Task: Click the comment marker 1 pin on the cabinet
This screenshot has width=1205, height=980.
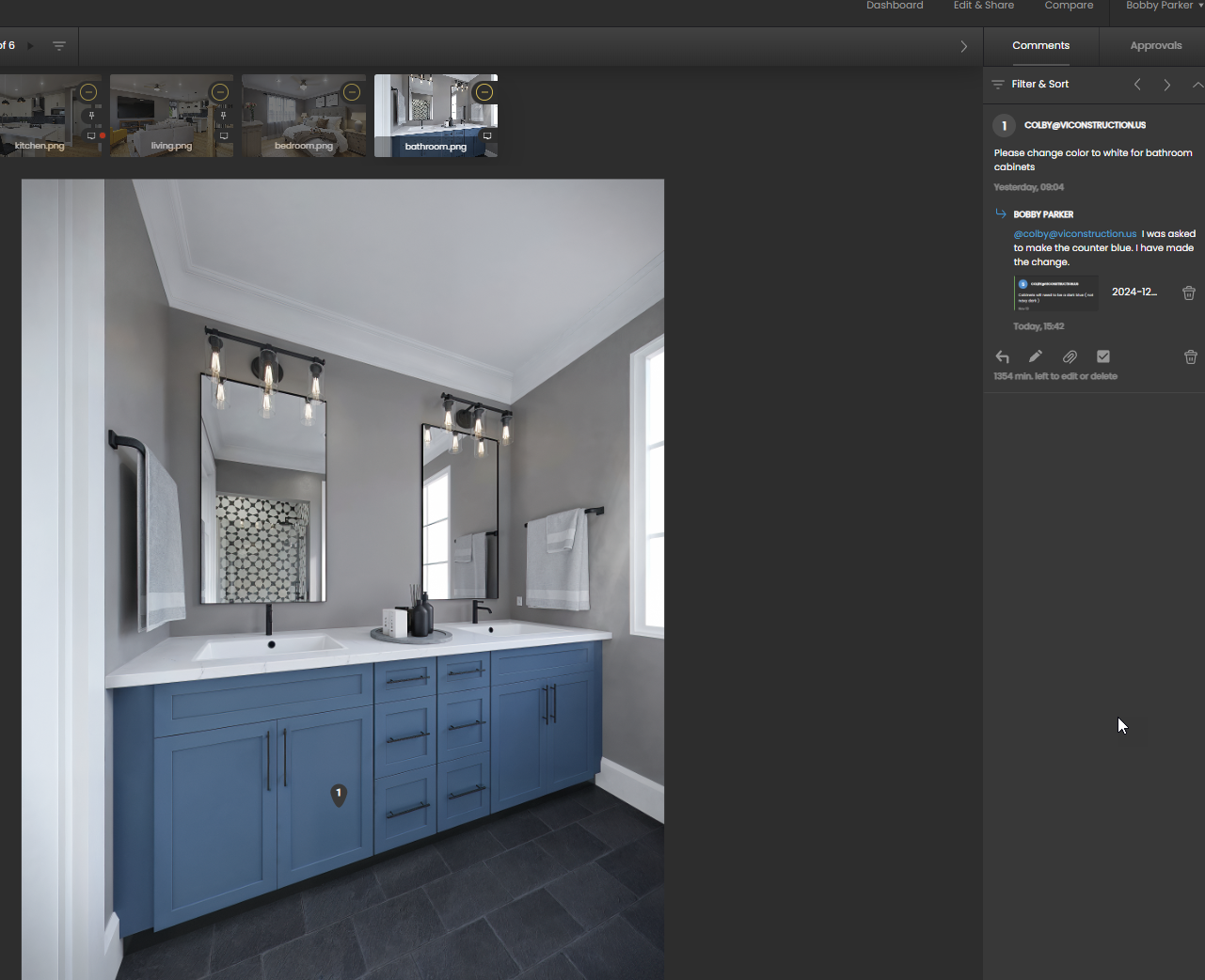Action: [x=339, y=795]
